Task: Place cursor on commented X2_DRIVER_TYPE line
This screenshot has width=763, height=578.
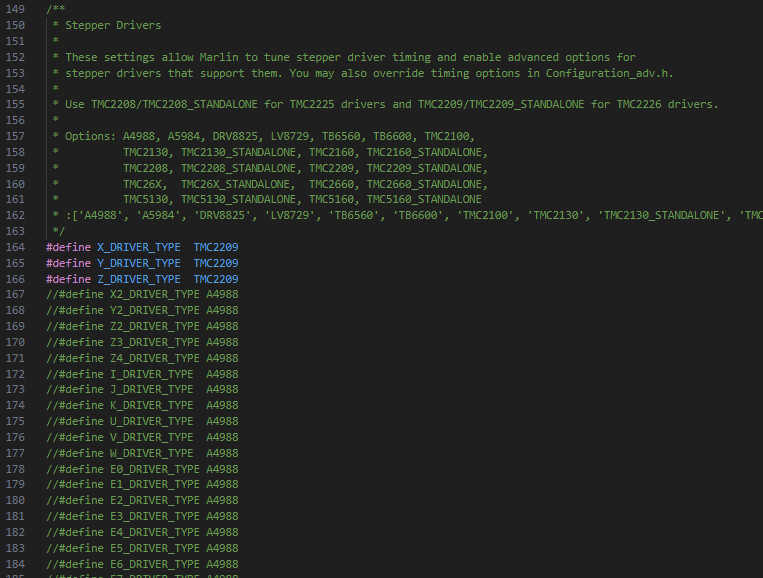Action: 142,294
